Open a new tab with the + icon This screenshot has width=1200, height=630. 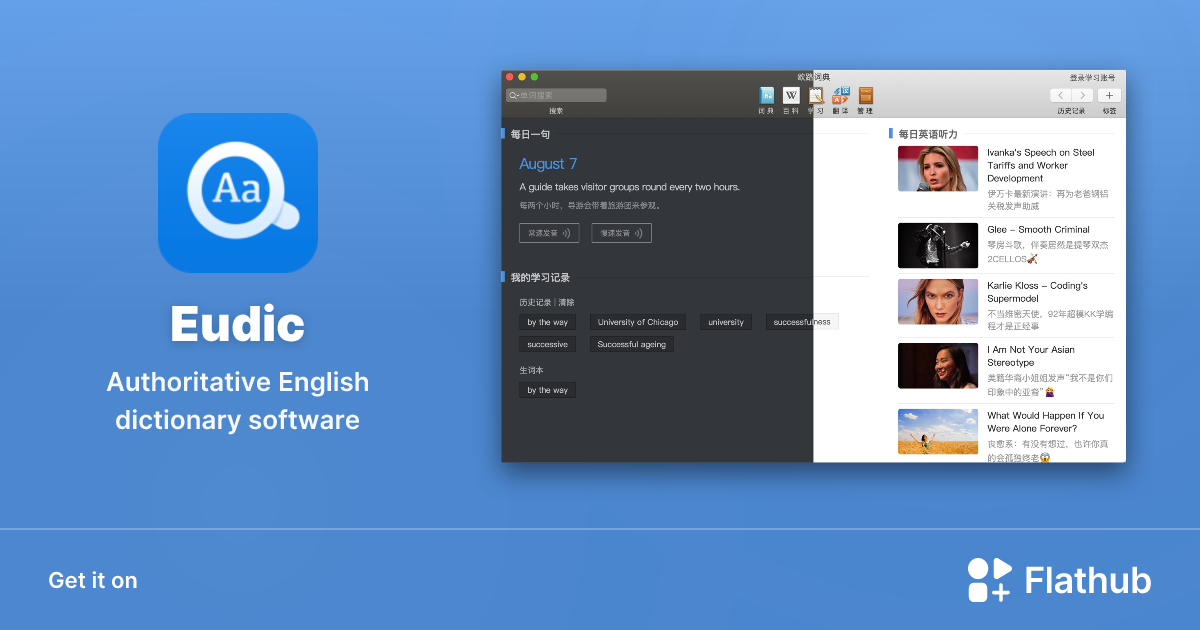(x=1110, y=95)
